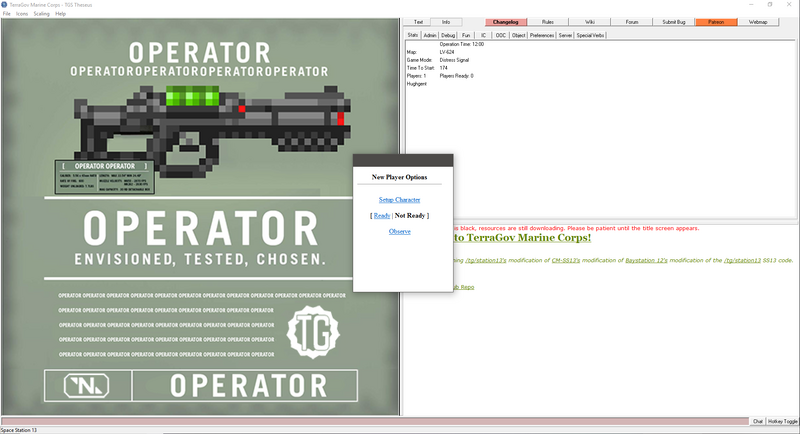Open the File menu

[x=7, y=14]
